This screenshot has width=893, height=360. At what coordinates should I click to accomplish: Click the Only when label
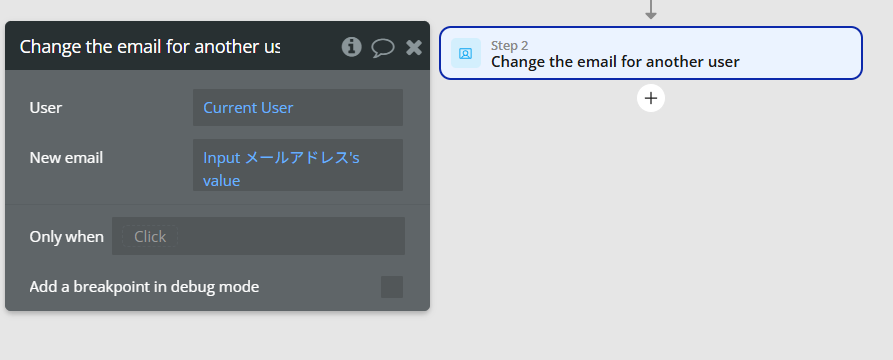(x=67, y=236)
